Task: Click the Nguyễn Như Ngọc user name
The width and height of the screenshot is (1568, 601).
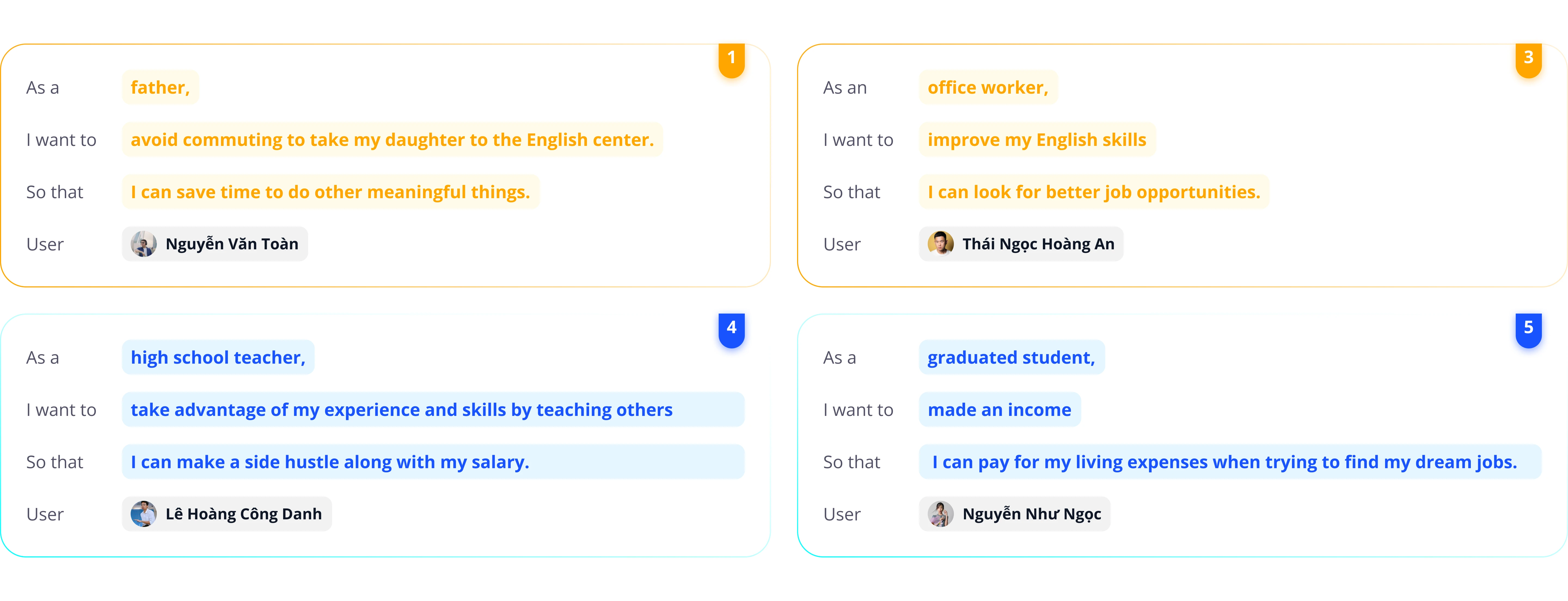Action: [1032, 514]
